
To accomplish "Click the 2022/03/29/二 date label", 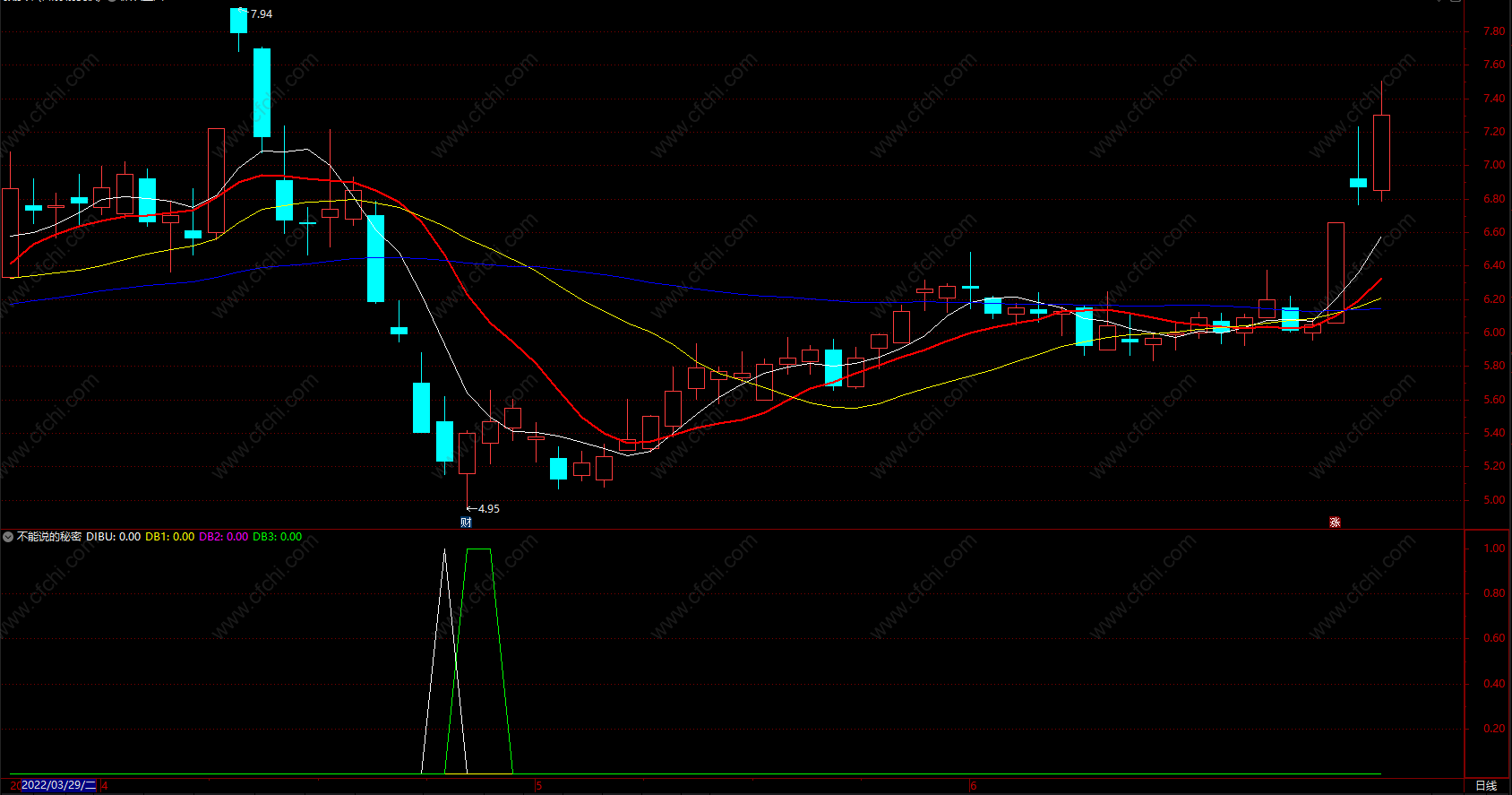I will 58,785.
